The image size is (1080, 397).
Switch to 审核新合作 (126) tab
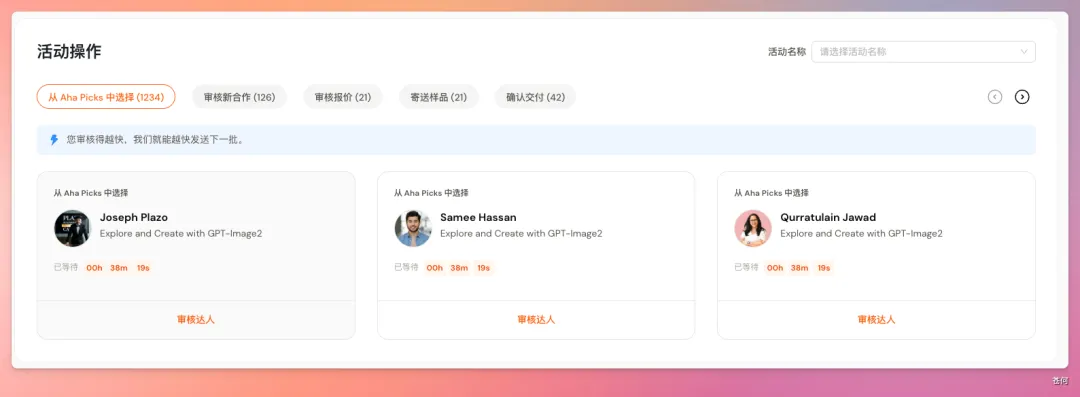pyautogui.click(x=239, y=97)
